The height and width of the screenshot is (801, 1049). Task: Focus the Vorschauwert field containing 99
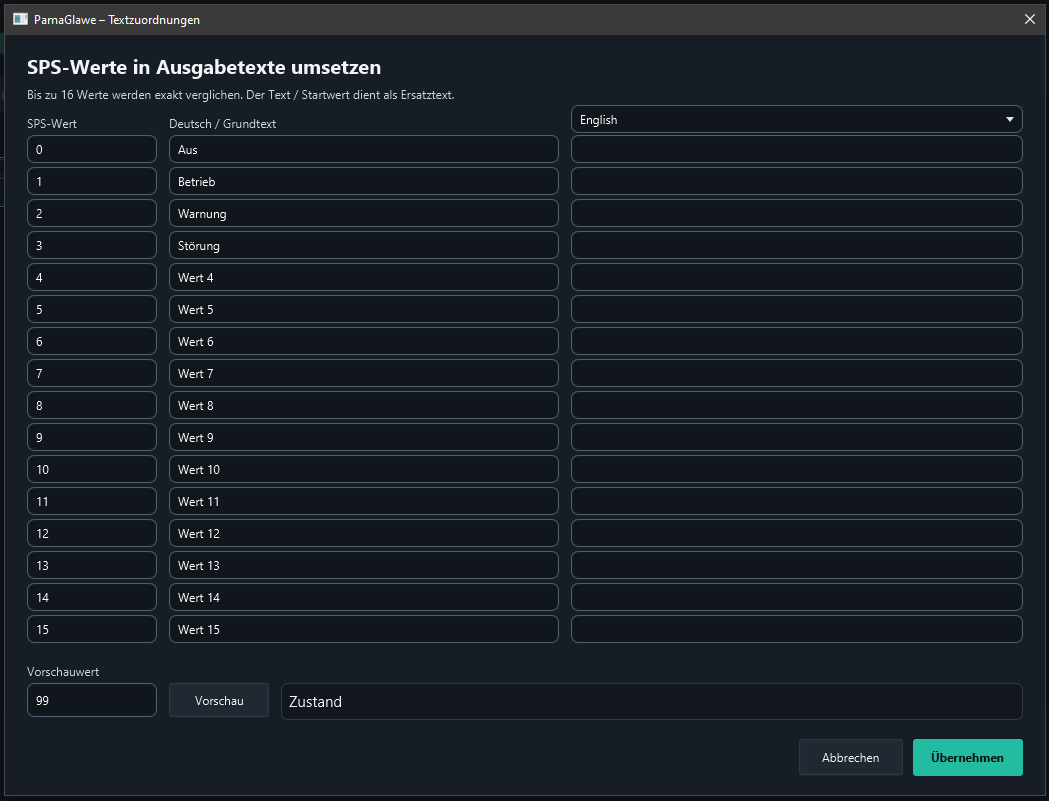[92, 700]
